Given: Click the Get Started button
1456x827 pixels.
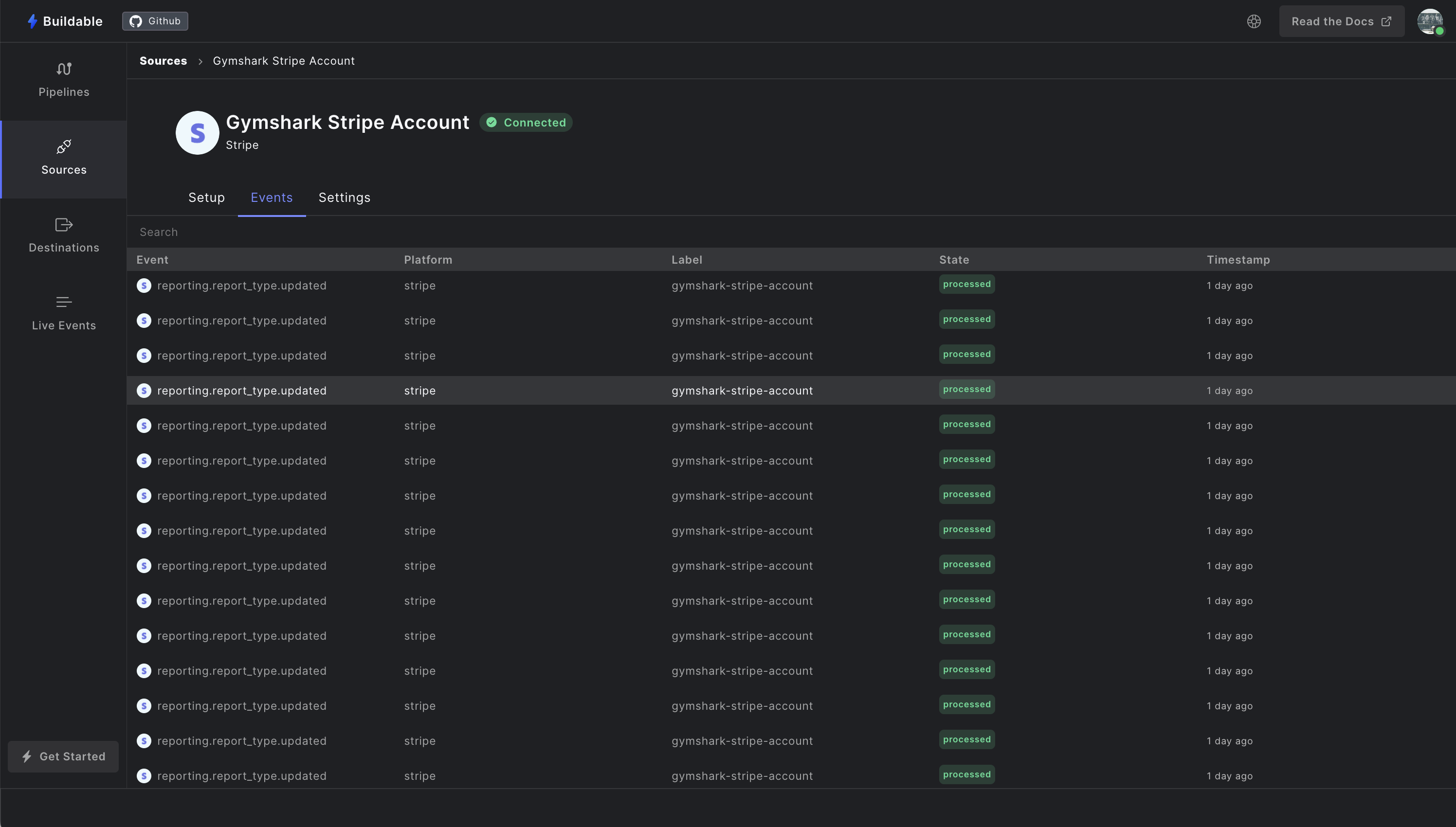Looking at the screenshot, I should coord(63,756).
